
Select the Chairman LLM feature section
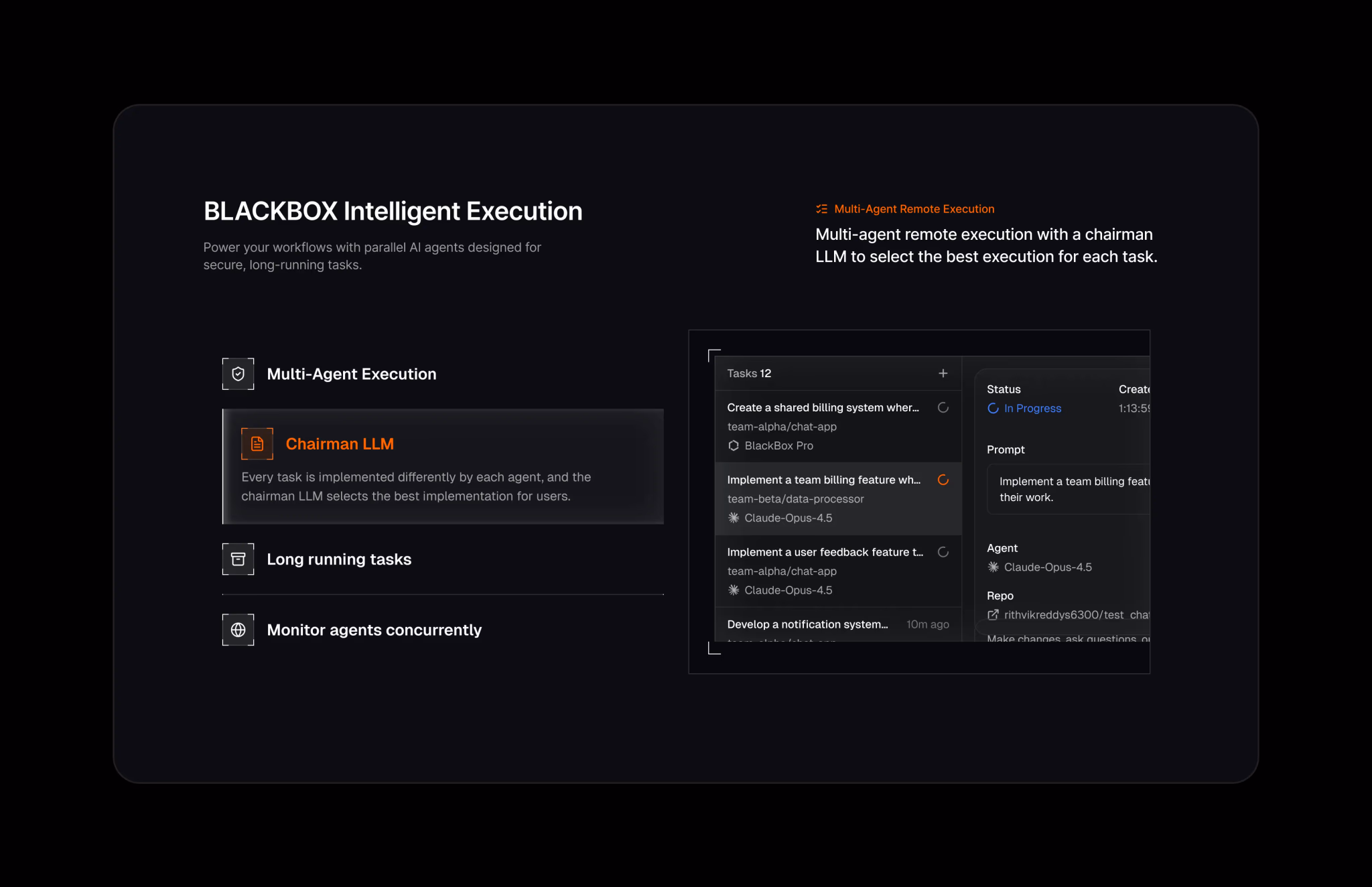(443, 466)
